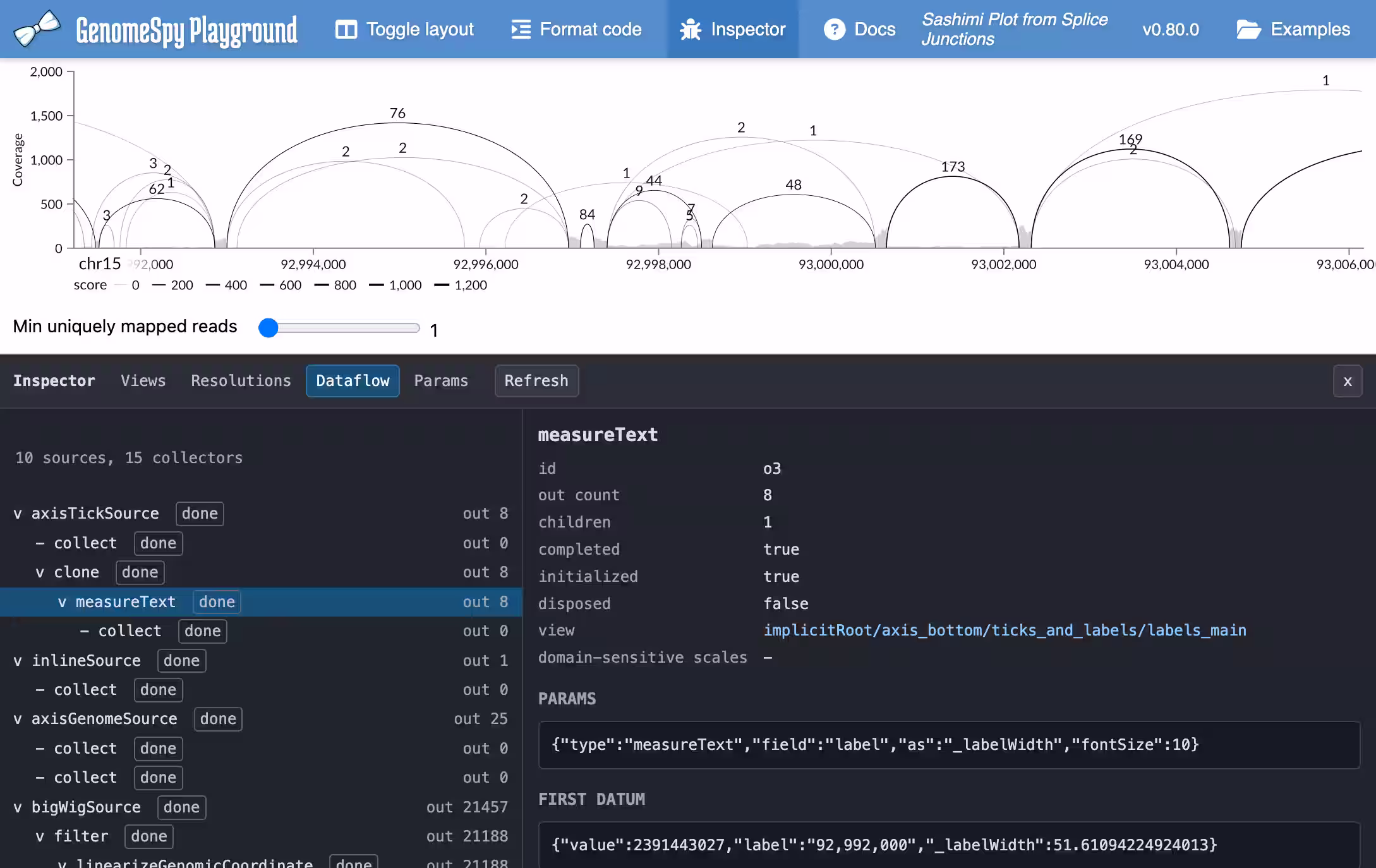Select the first collect row under axisTickSource
The width and height of the screenshot is (1376, 868).
261,543
